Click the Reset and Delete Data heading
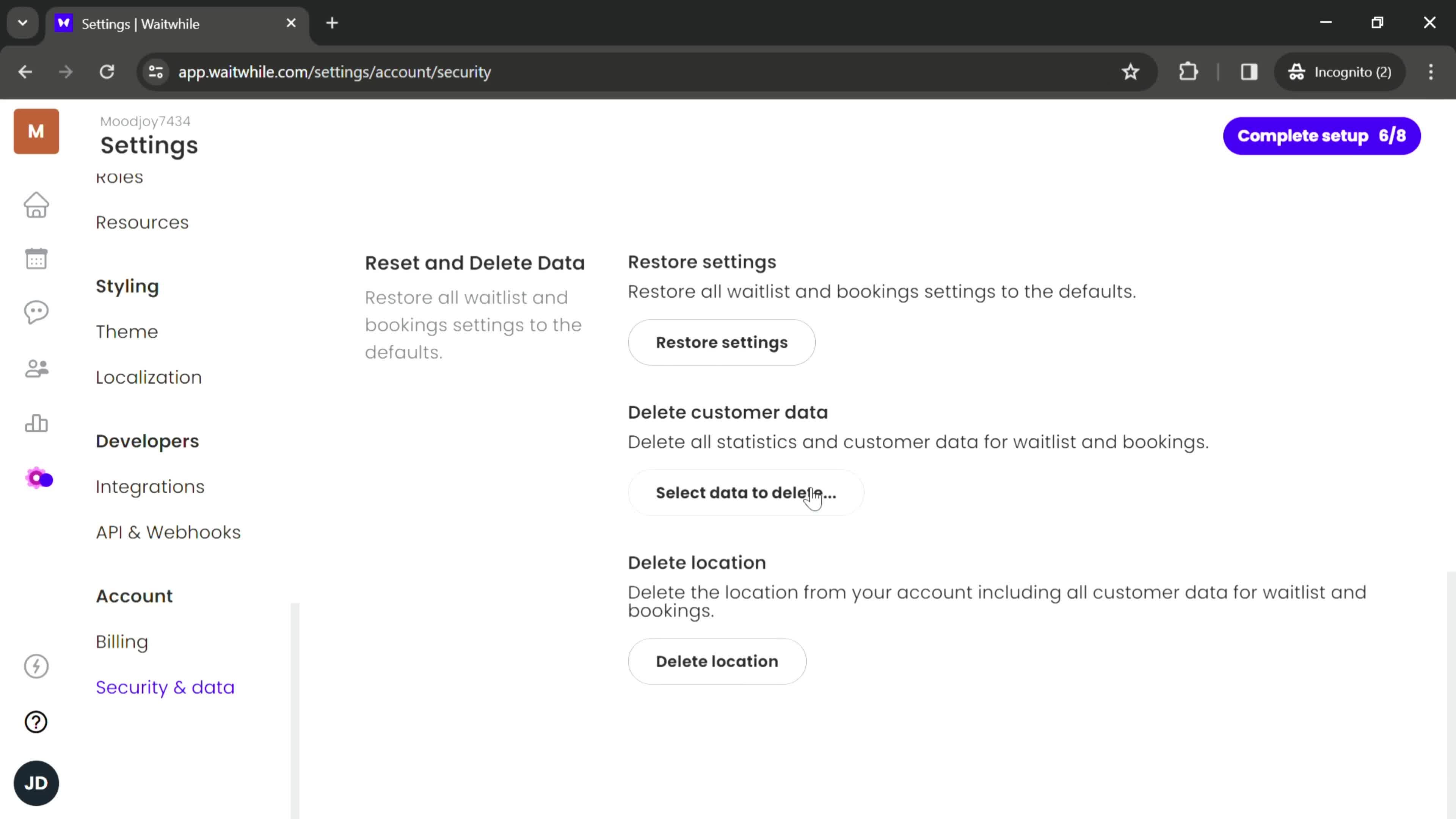Viewport: 1456px width, 819px height. tap(475, 263)
